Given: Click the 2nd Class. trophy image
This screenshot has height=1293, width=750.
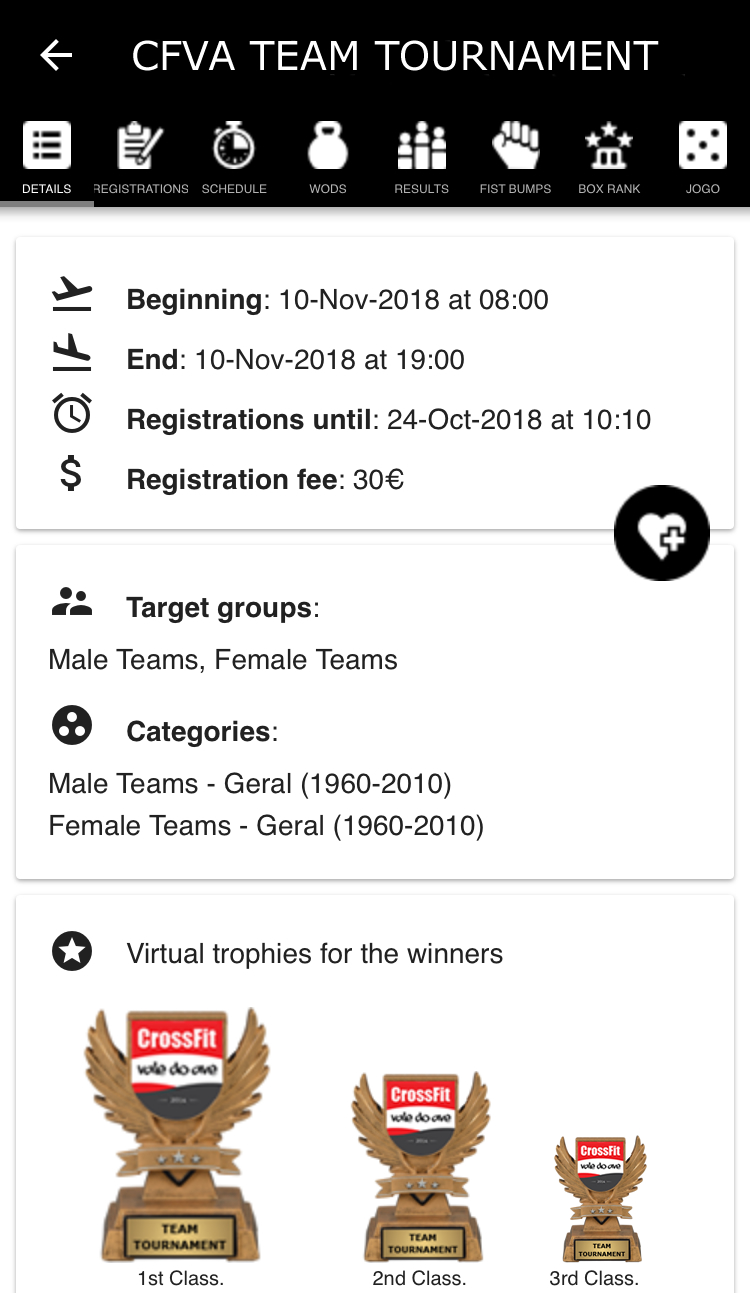Looking at the screenshot, I should (420, 1166).
